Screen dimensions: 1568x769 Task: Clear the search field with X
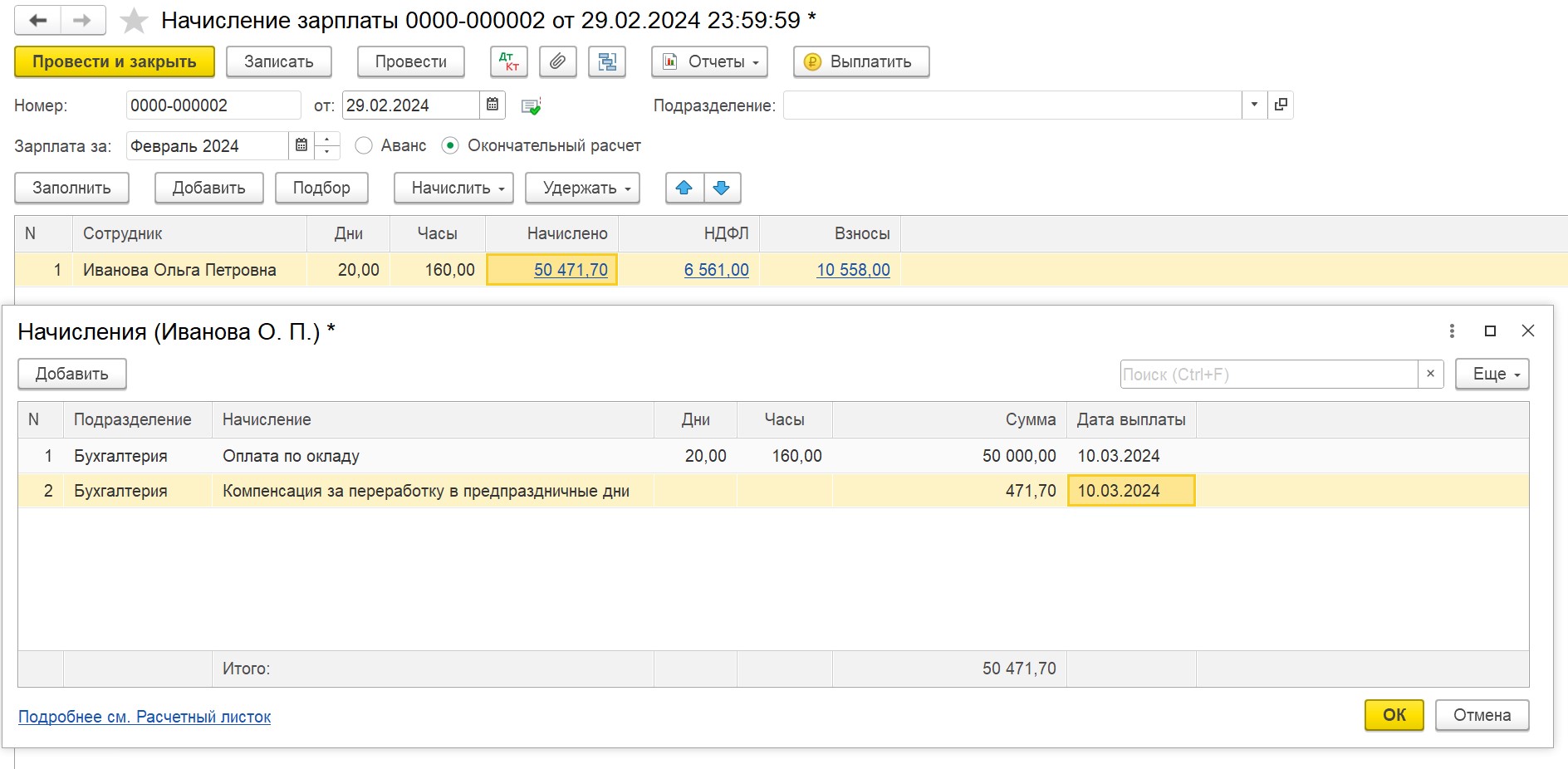click(x=1430, y=374)
